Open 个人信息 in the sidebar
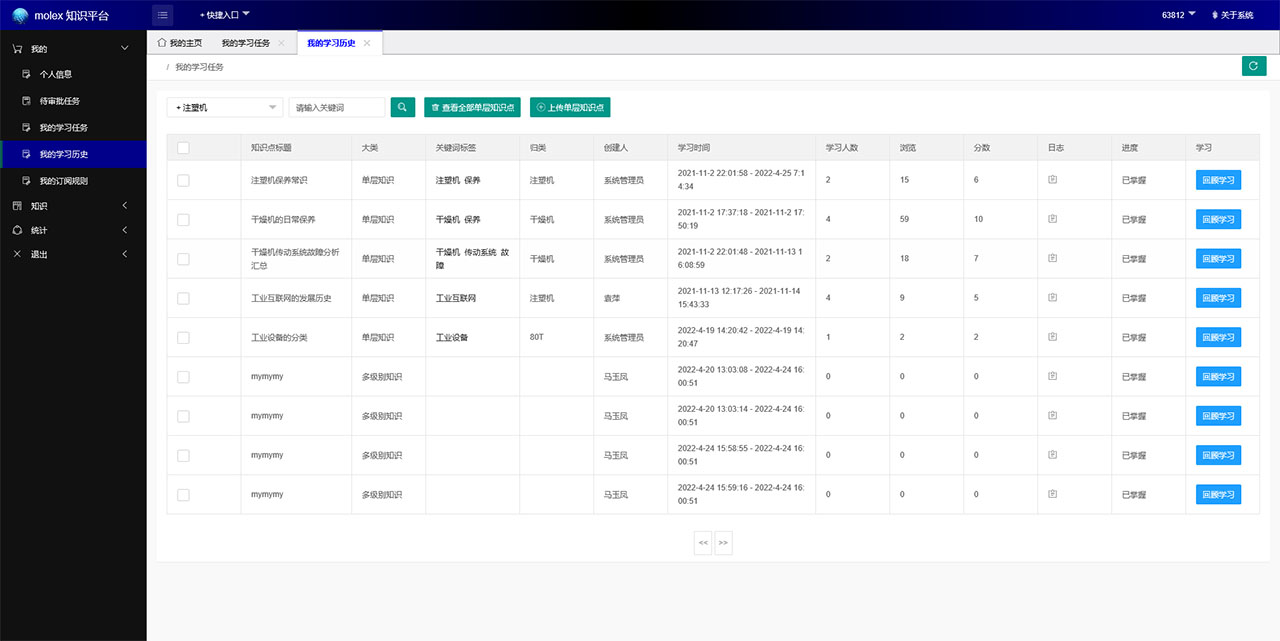Screen dimensions: 1280x641 pyautogui.click(x=55, y=74)
